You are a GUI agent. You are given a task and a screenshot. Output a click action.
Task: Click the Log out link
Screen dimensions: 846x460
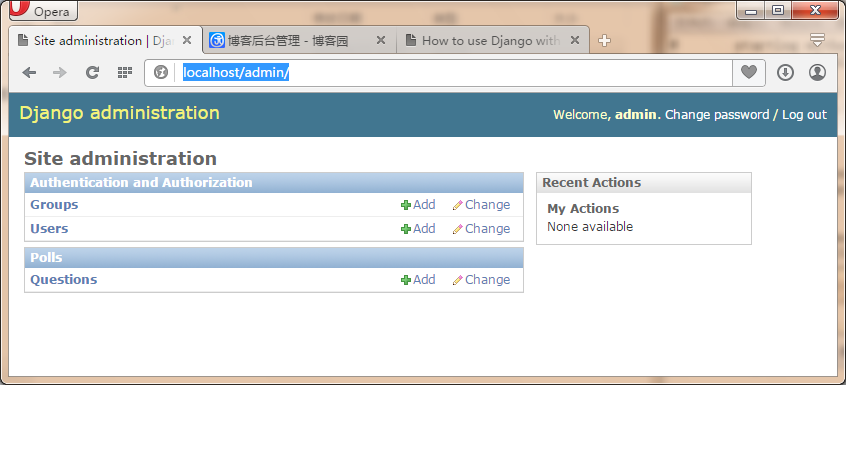804,114
